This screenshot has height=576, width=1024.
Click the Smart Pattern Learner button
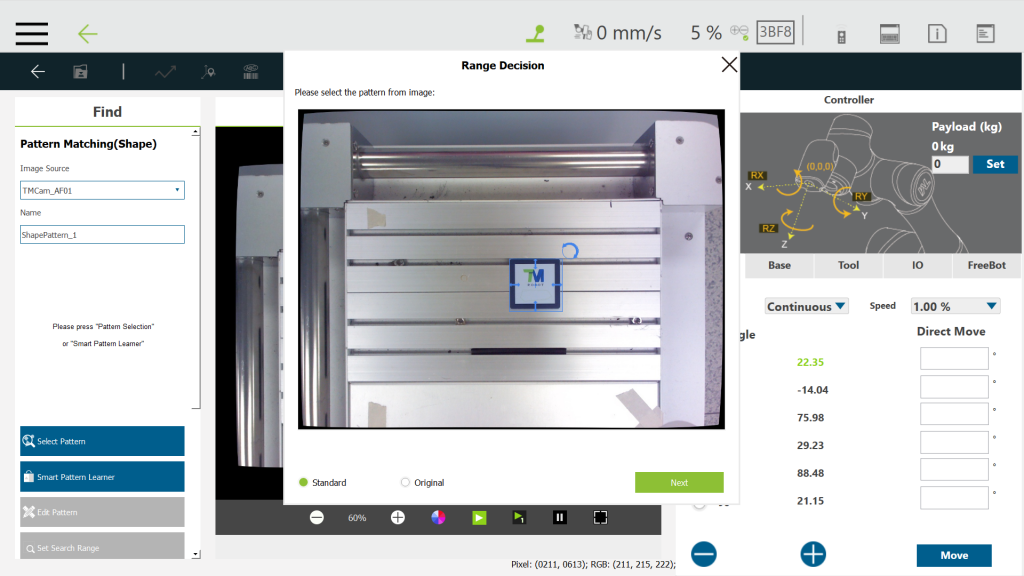coord(102,477)
